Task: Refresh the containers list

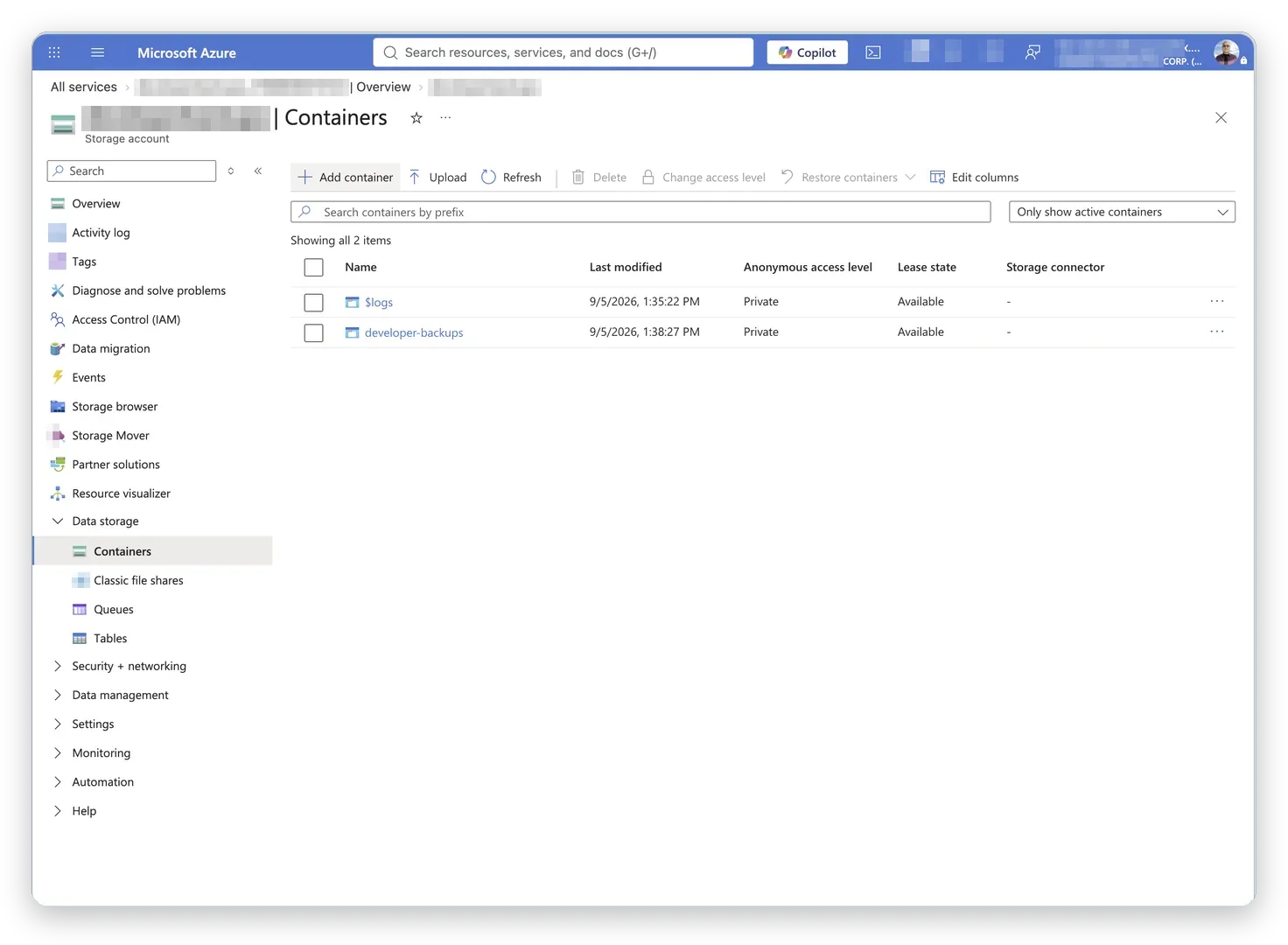Action: (511, 177)
